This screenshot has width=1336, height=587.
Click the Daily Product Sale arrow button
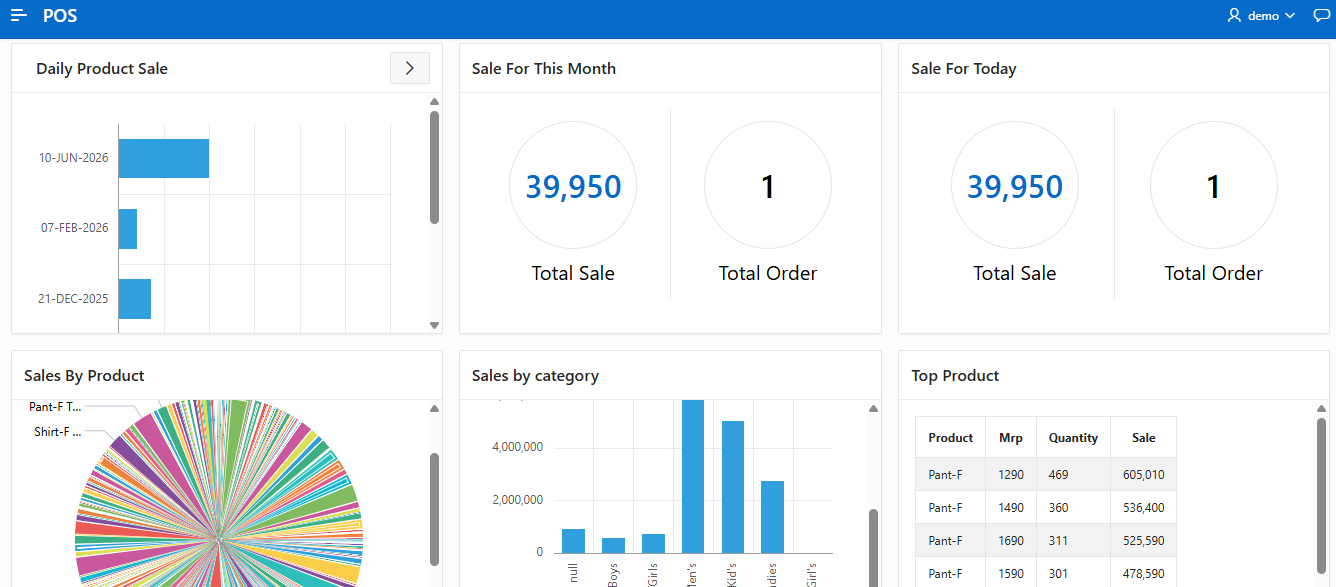click(410, 68)
